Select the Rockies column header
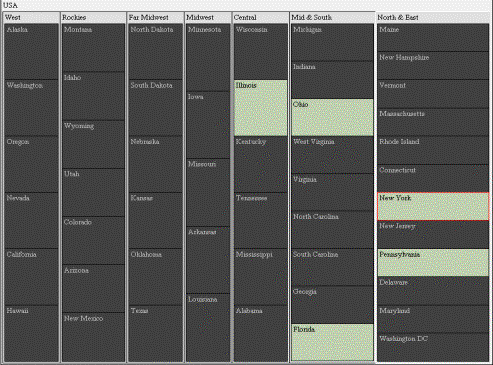 [x=93, y=17]
